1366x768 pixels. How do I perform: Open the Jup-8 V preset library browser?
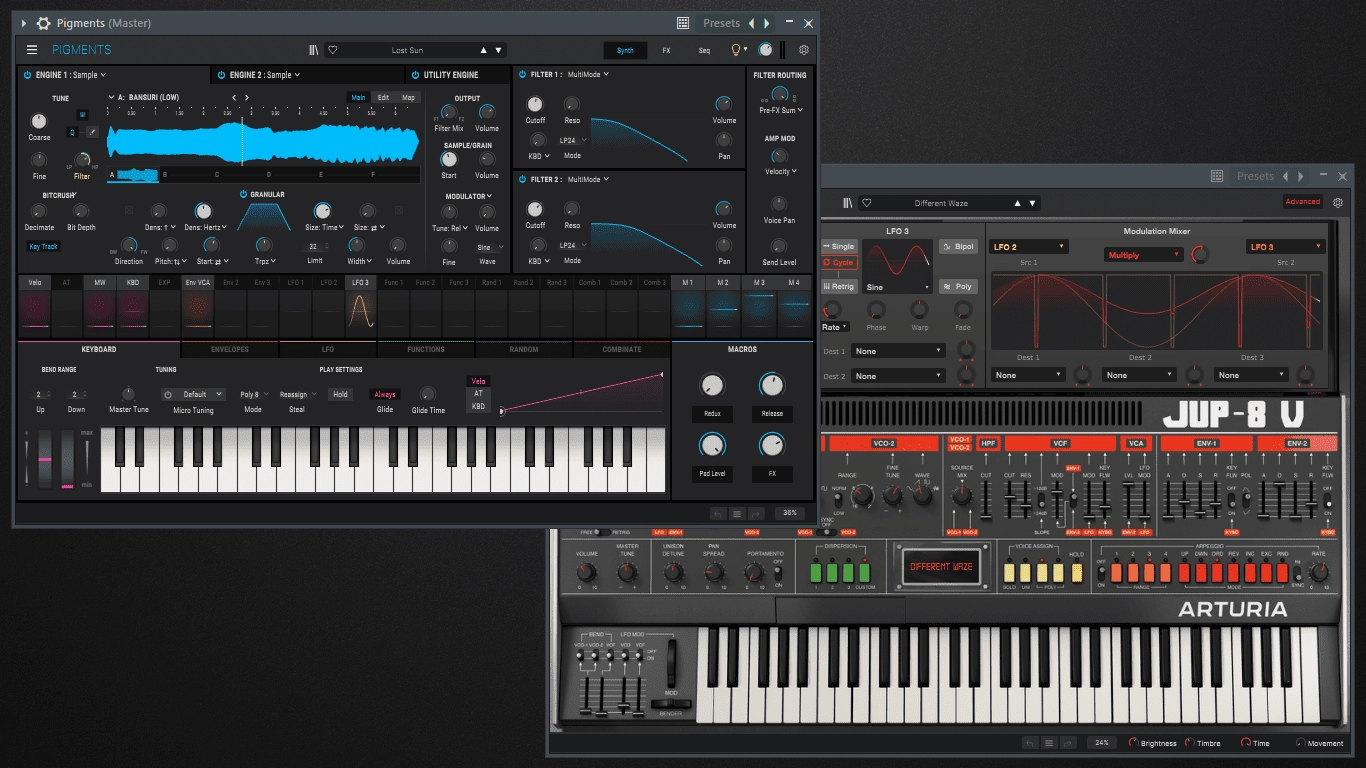point(847,203)
